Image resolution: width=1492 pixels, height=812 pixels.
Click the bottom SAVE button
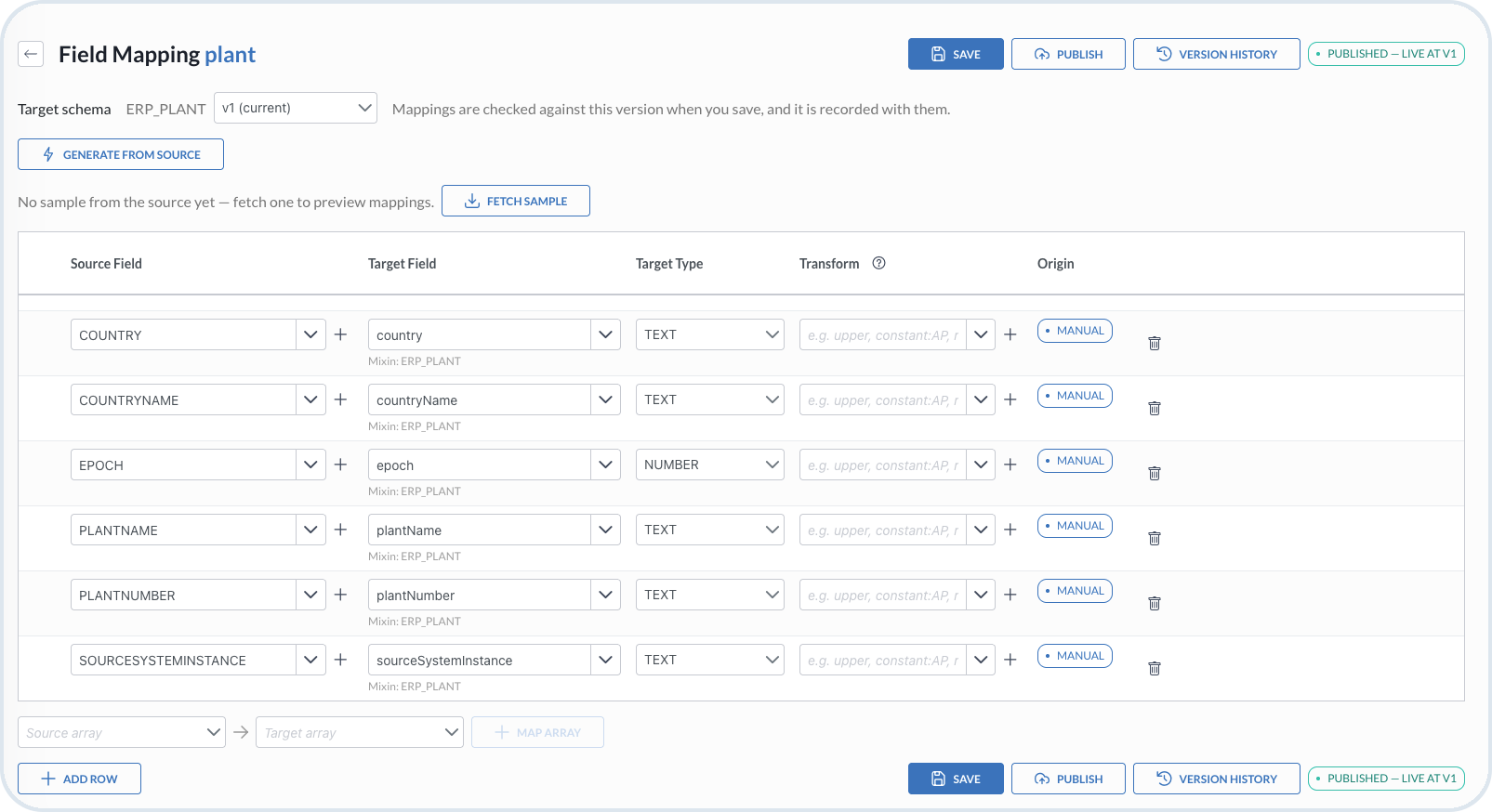pos(956,779)
